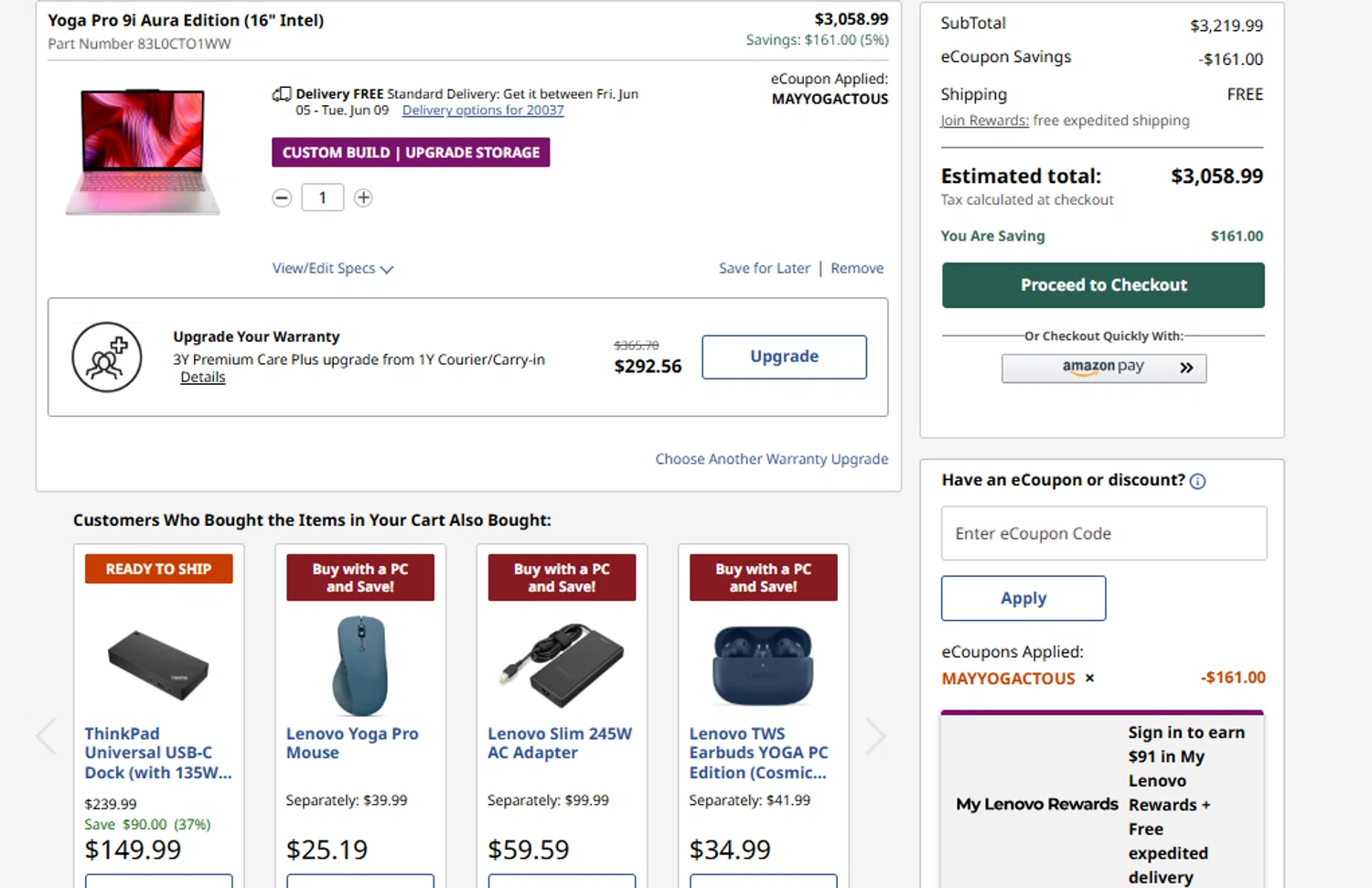Click Save for Later link
Image resolution: width=1372 pixels, height=888 pixels.
click(765, 268)
